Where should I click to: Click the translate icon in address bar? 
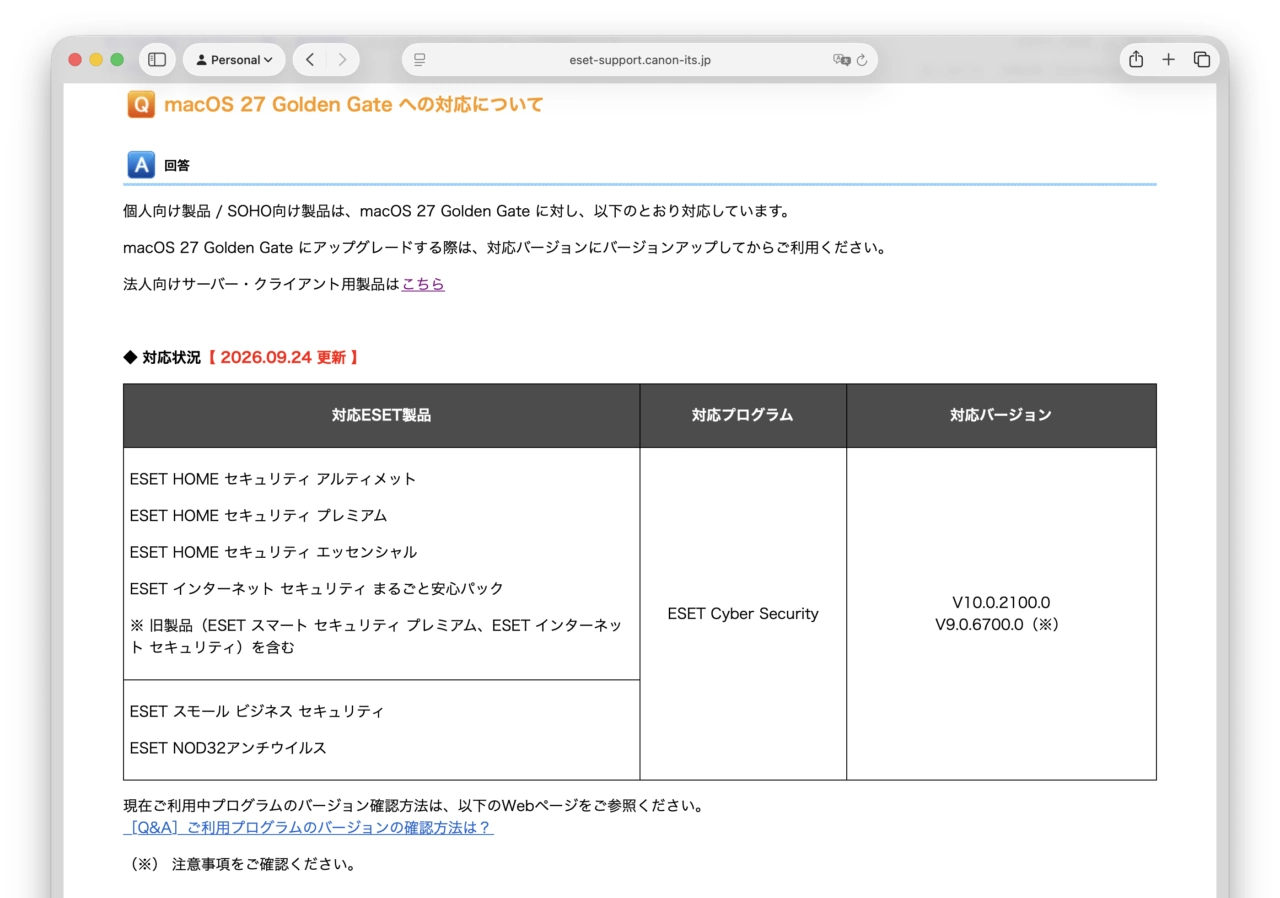click(x=842, y=60)
